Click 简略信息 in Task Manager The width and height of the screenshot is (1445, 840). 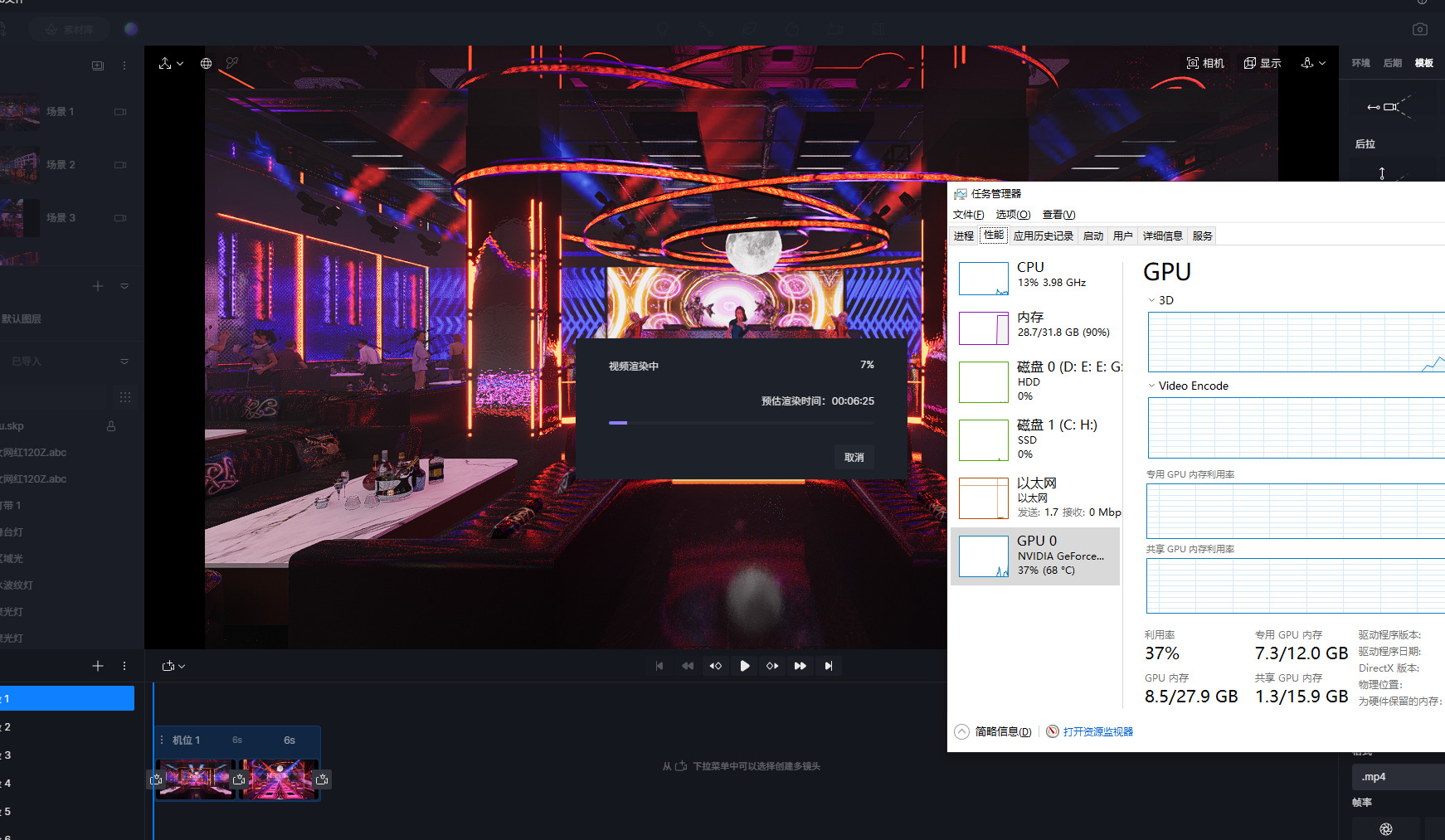[x=993, y=731]
